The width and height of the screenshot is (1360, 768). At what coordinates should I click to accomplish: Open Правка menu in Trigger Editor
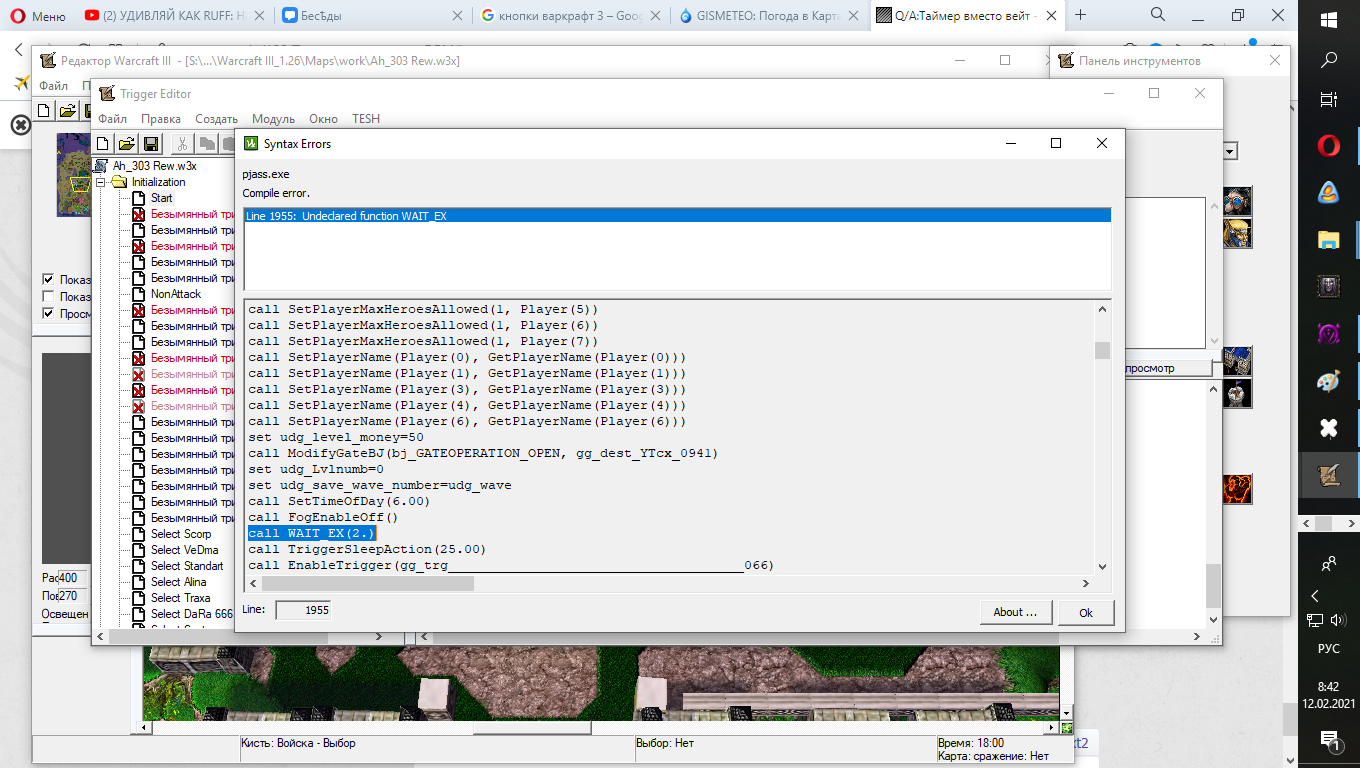point(161,119)
